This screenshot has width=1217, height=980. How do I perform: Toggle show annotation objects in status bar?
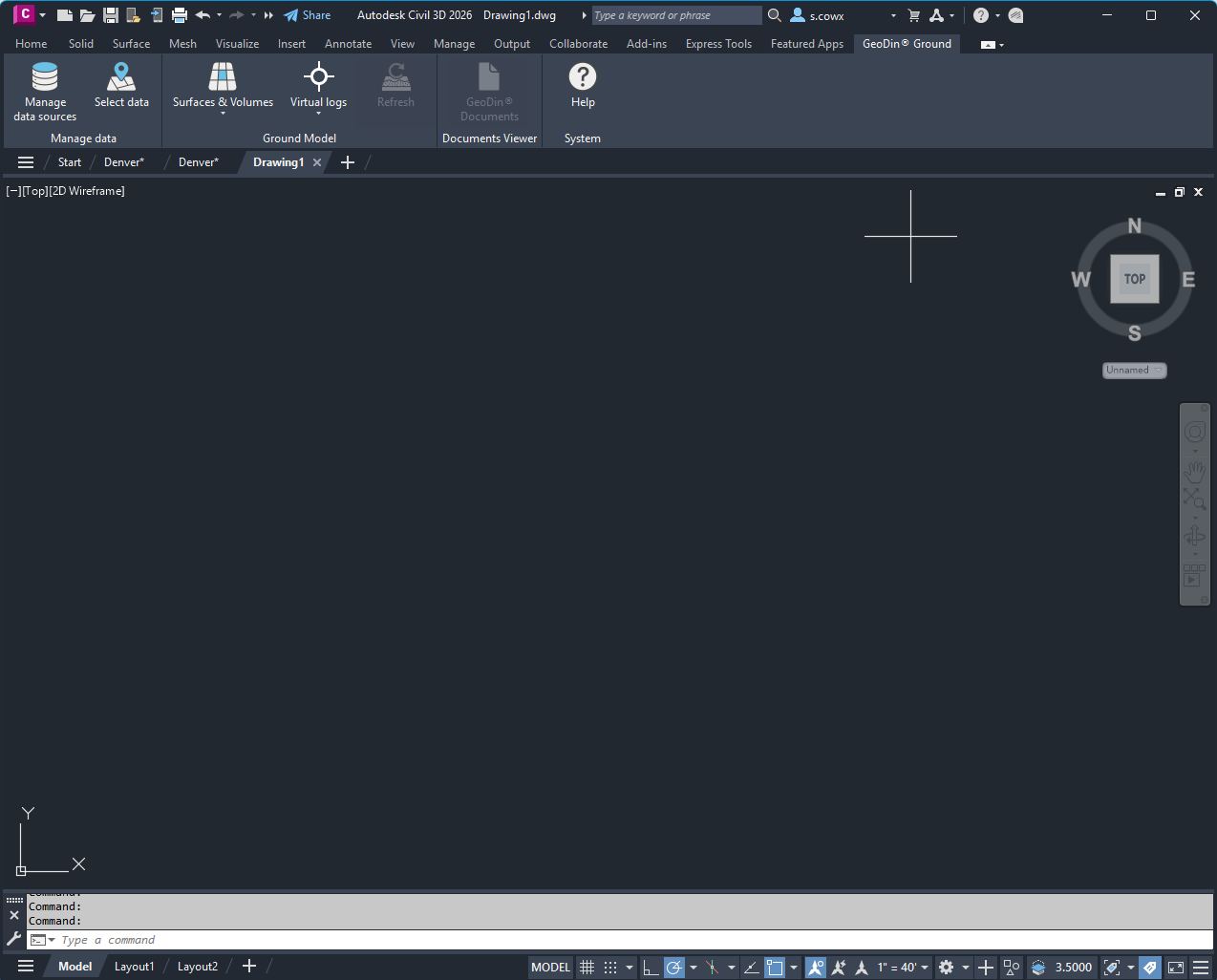tap(816, 968)
